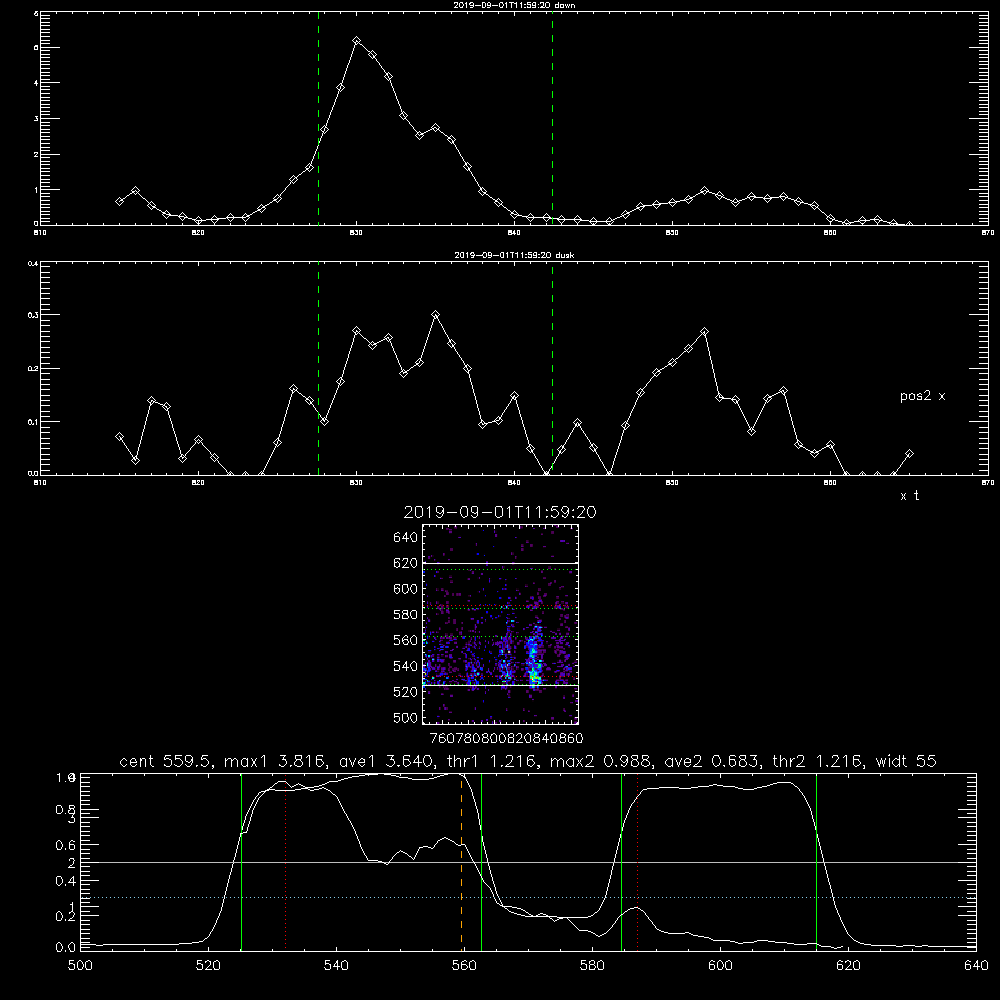
Task: Click the x-axis label 500 on bottom plot
Action: click(x=80, y=966)
